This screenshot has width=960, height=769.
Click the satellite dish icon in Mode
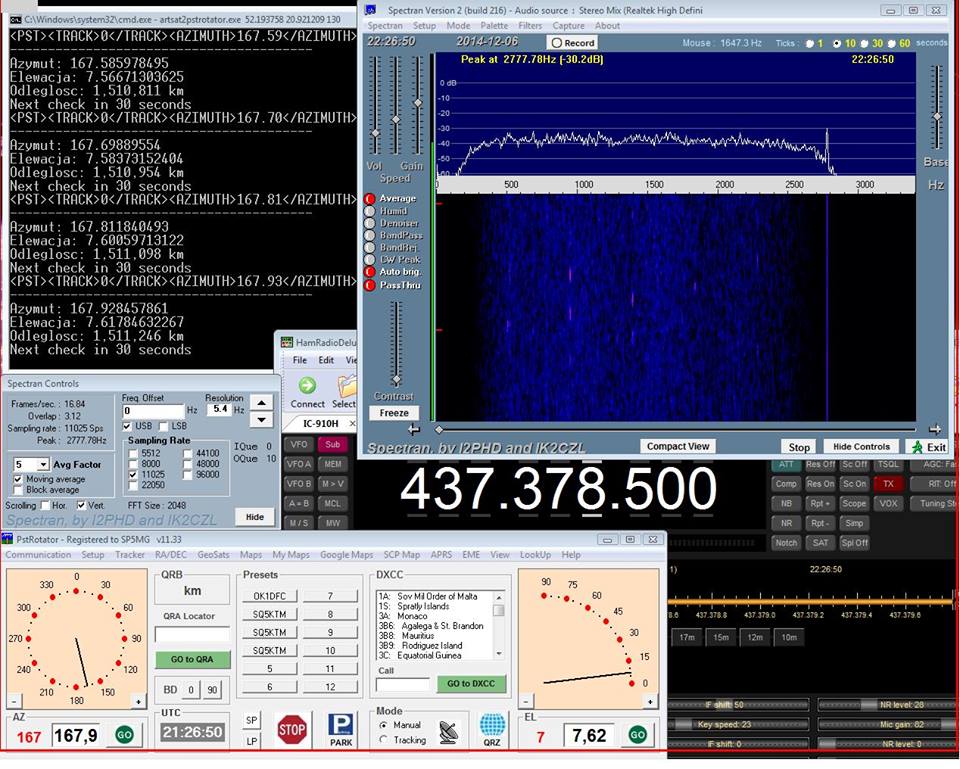click(449, 731)
